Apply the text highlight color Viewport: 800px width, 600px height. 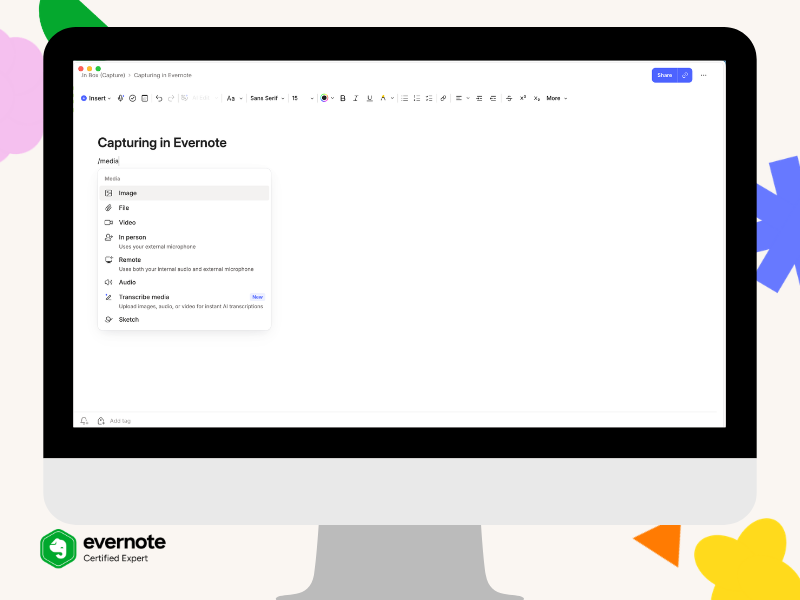pyautogui.click(x=383, y=98)
